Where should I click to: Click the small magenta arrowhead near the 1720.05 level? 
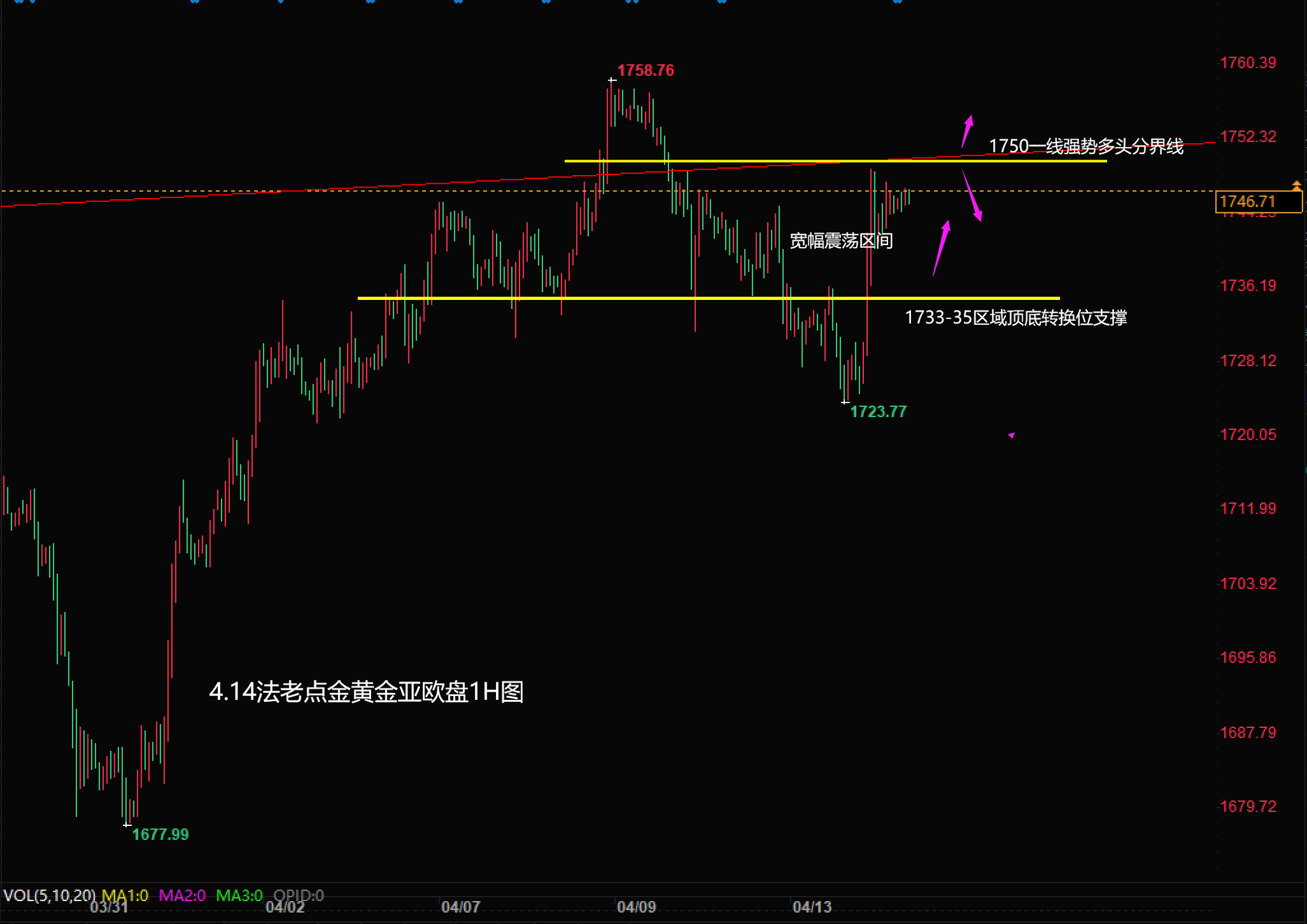1012,435
